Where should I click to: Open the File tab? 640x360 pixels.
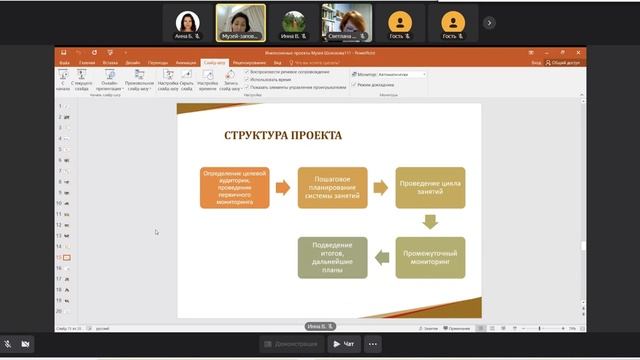pyautogui.click(x=64, y=63)
